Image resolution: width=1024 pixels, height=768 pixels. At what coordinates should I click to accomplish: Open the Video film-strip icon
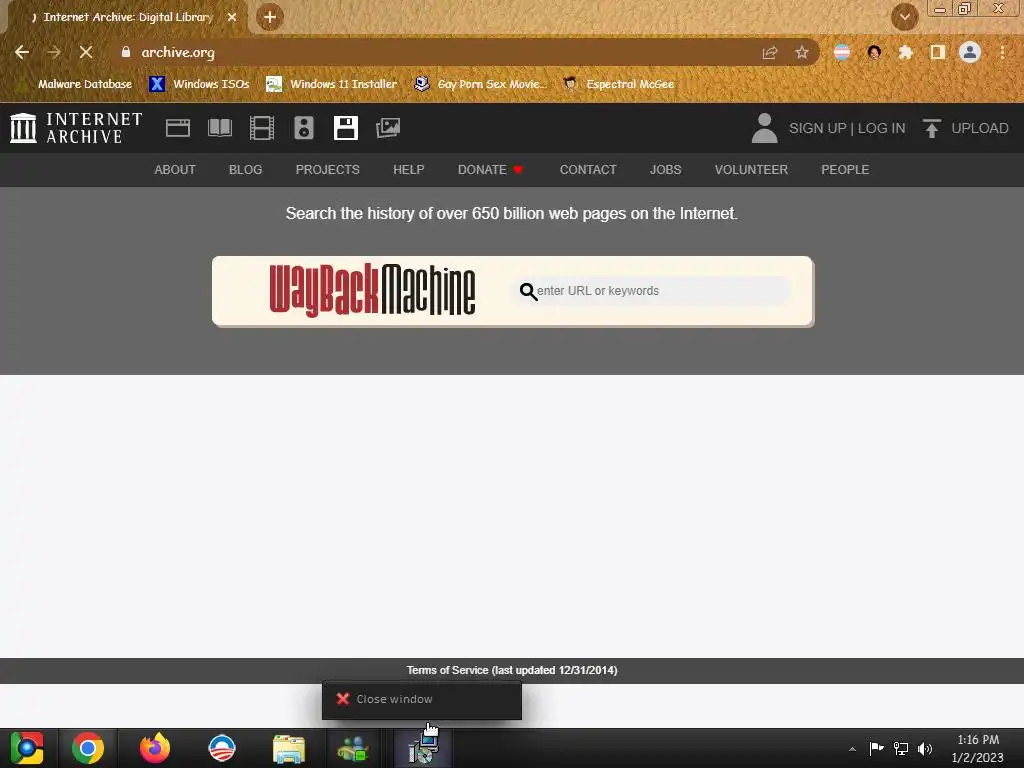coord(262,128)
